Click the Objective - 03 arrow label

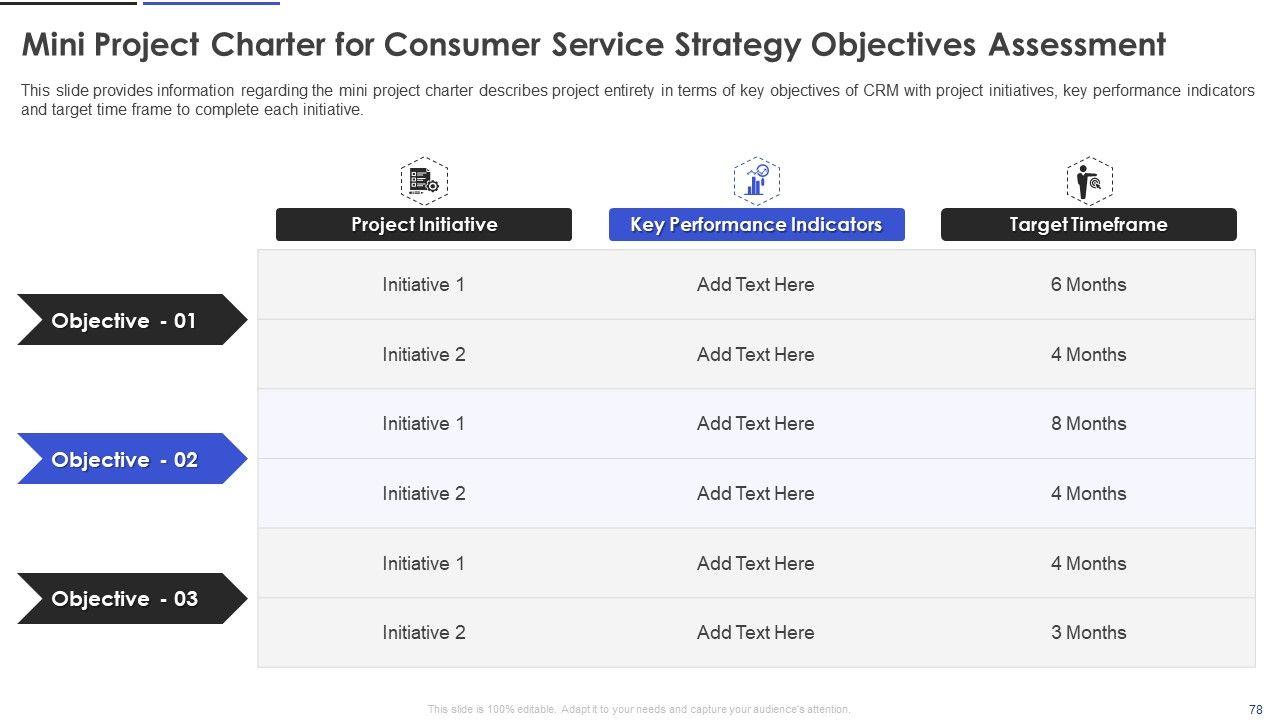(x=125, y=599)
